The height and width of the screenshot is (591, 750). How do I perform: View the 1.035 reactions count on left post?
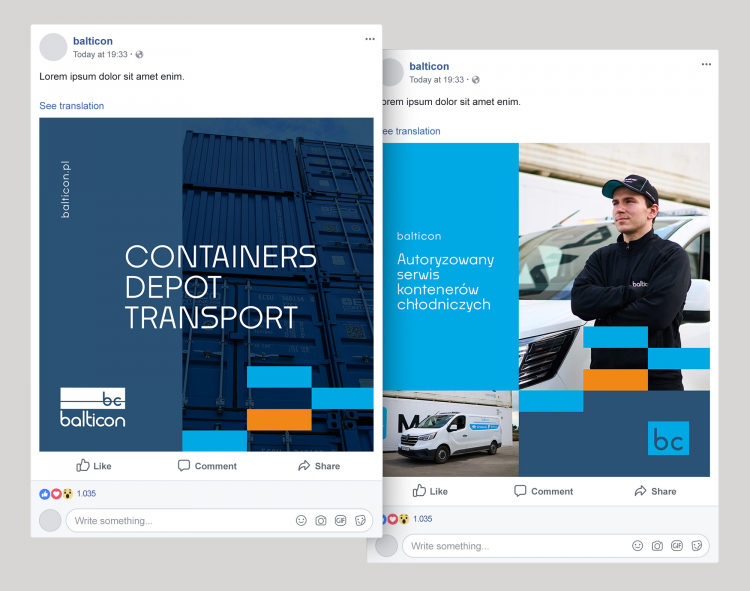click(86, 494)
